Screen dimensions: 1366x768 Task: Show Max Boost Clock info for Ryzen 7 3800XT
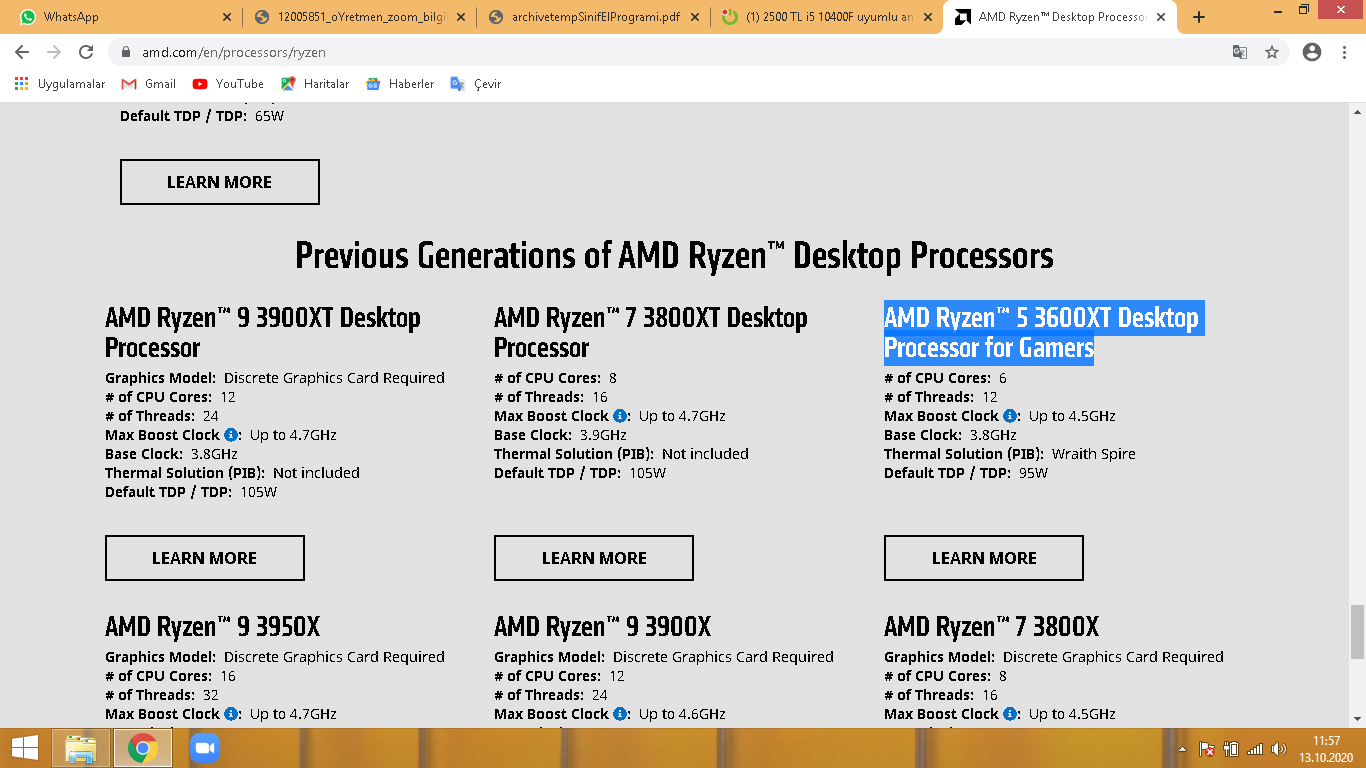tap(620, 416)
